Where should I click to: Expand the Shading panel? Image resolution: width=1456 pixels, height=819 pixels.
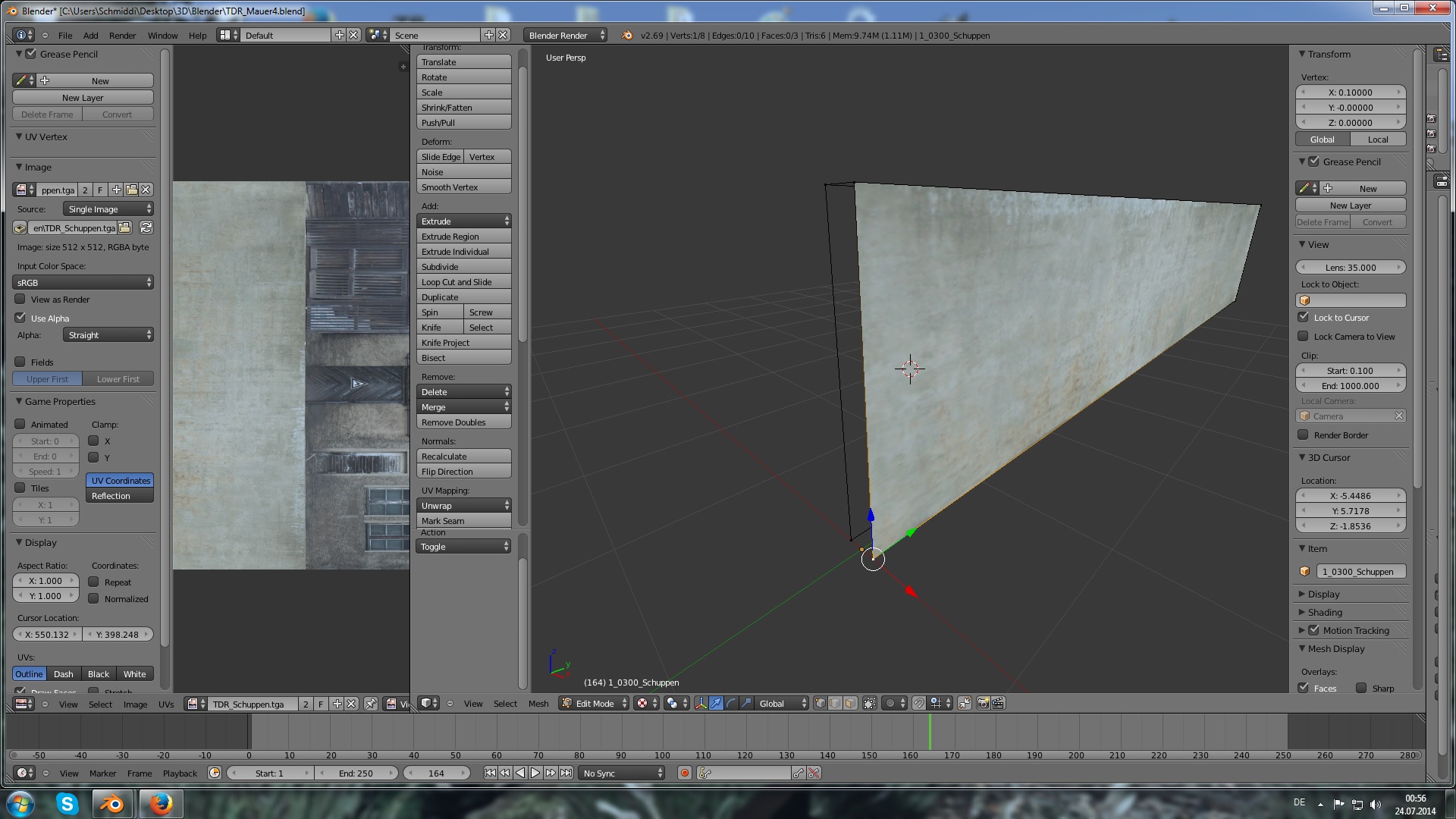coord(1324,612)
